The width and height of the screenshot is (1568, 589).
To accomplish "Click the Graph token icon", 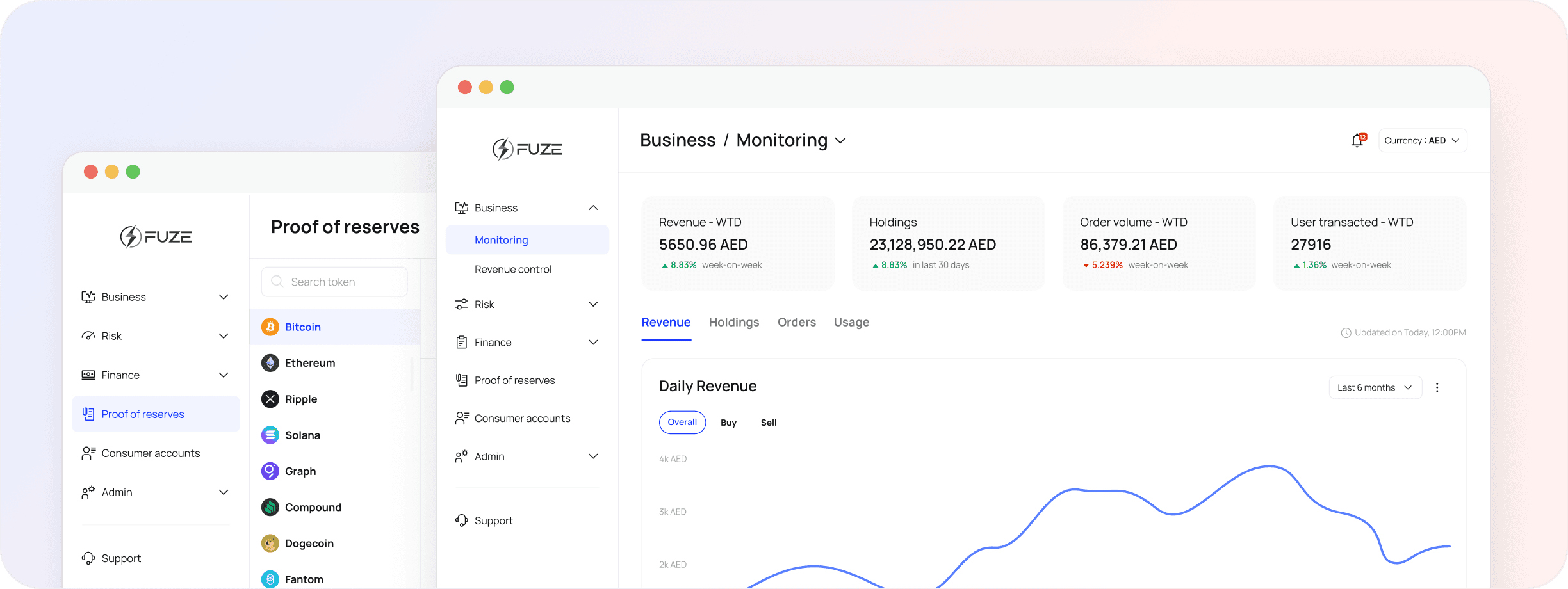I will click(270, 471).
